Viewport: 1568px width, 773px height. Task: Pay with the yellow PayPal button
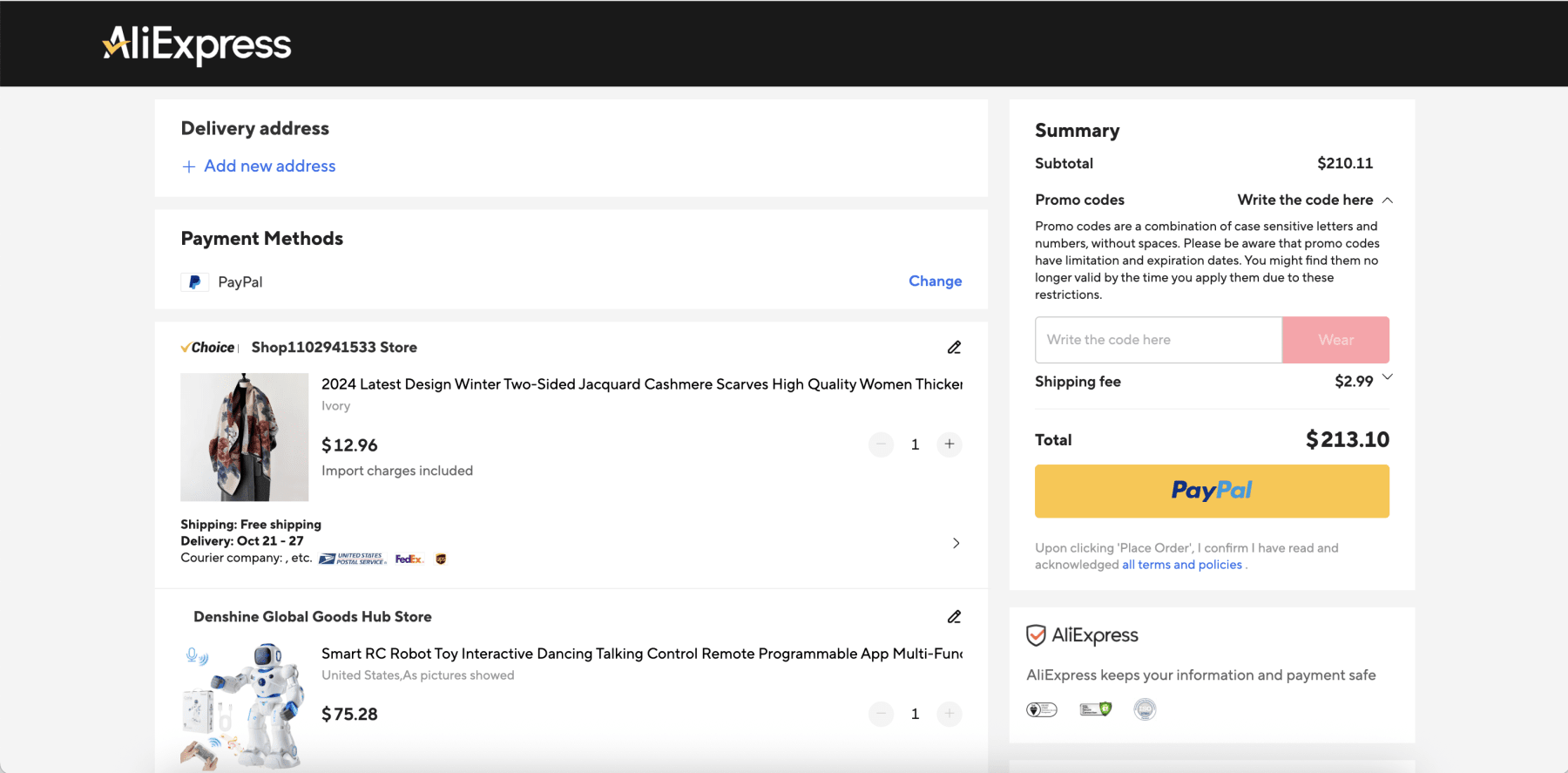click(x=1211, y=492)
